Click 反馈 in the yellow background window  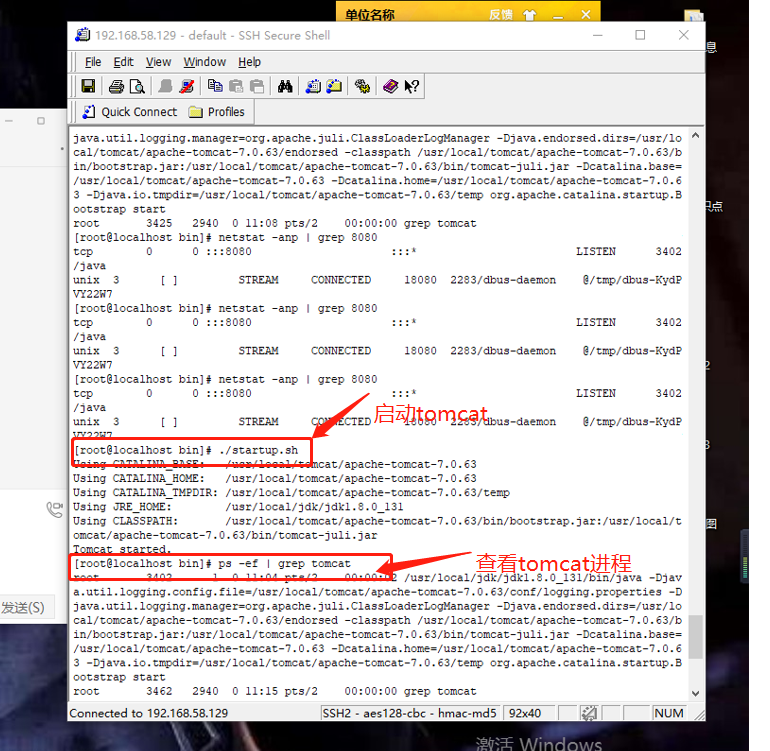tap(500, 15)
